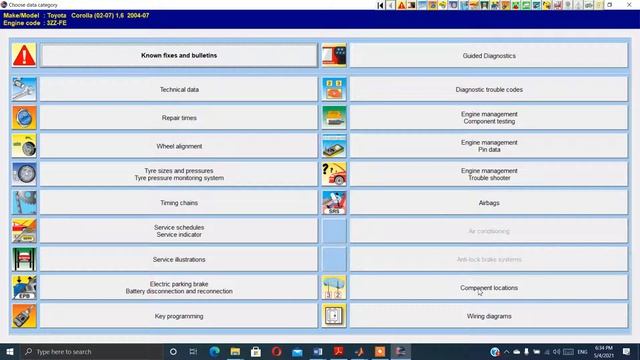Choose Electric parking brake and Battery disconnection
This screenshot has width=640, height=360.
[179, 287]
